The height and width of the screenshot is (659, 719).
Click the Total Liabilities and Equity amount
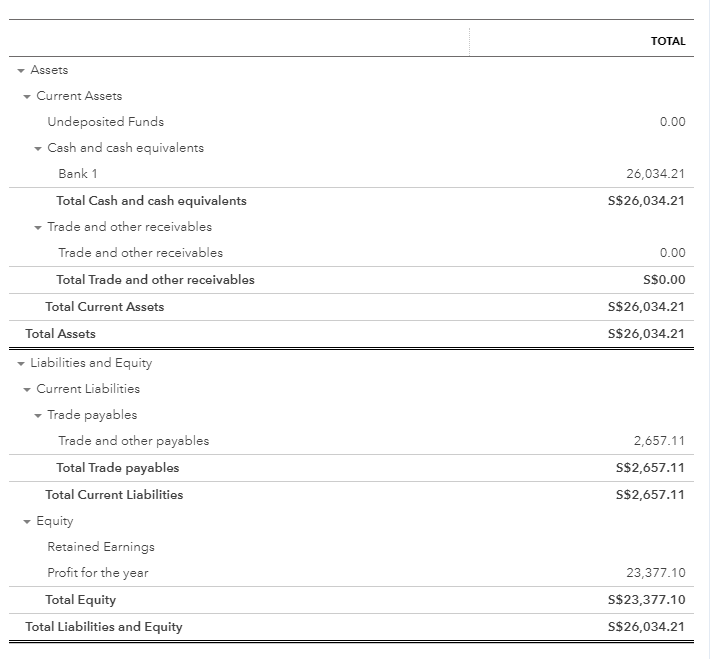click(646, 627)
